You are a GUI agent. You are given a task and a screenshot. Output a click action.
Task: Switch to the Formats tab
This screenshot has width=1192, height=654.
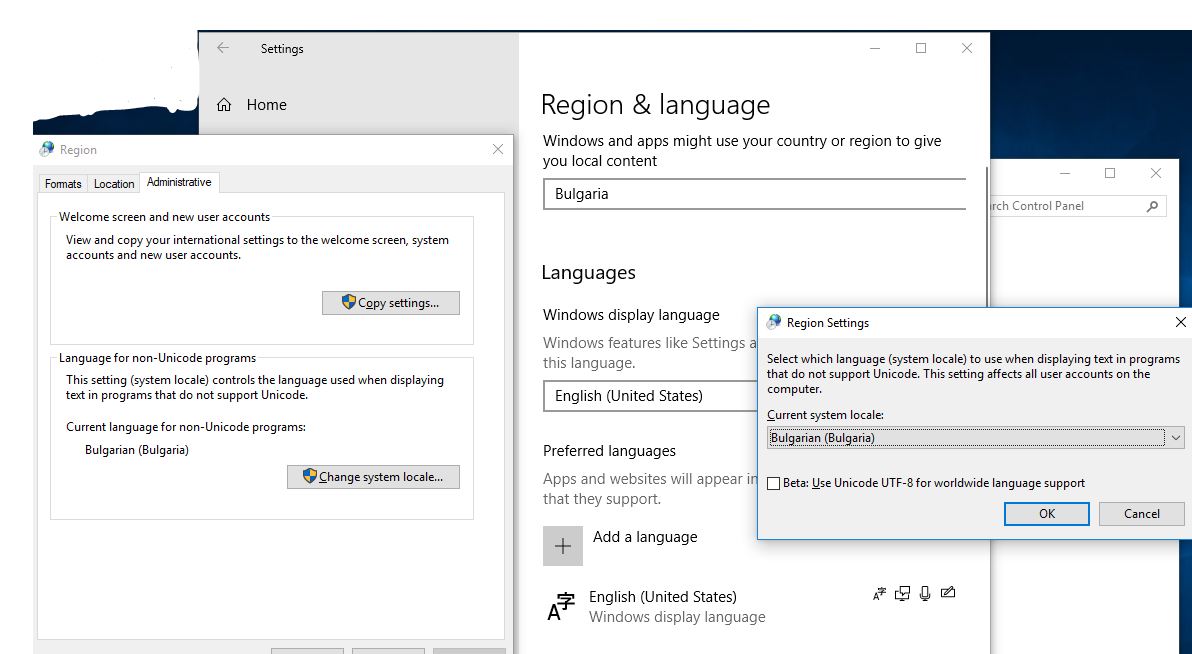(63, 184)
